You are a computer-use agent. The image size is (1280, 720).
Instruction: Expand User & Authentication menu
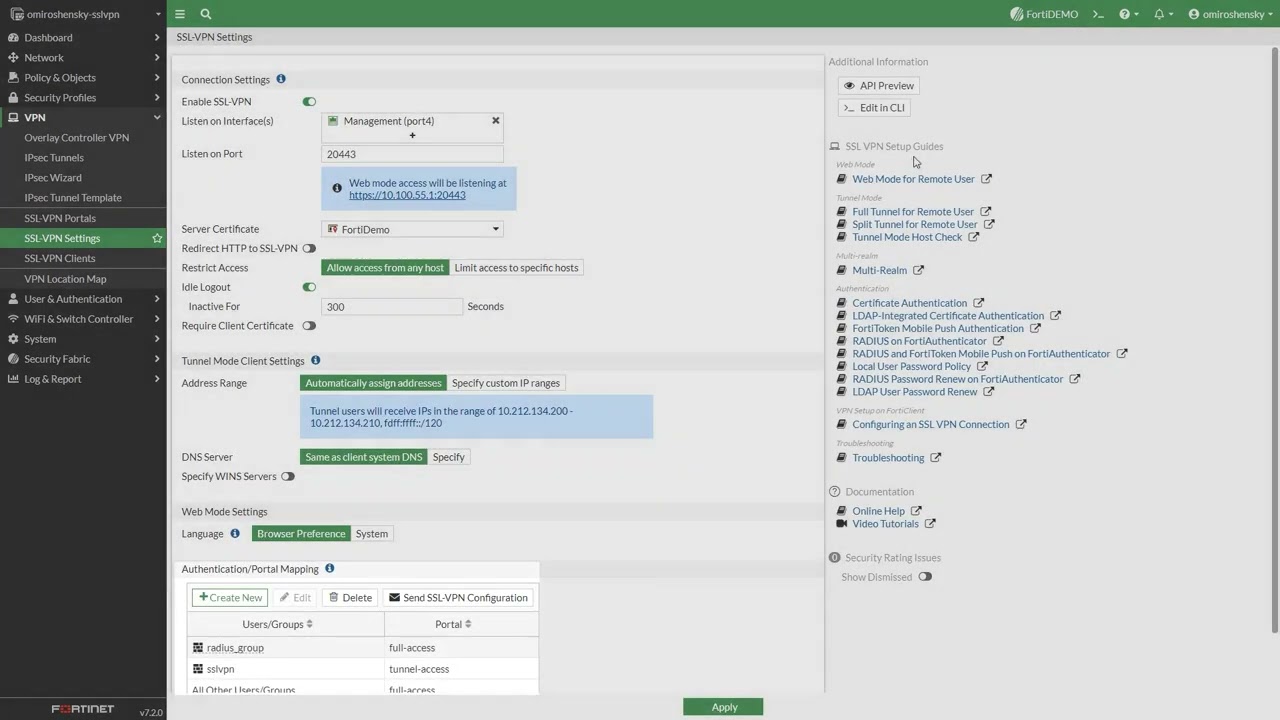coord(83,299)
